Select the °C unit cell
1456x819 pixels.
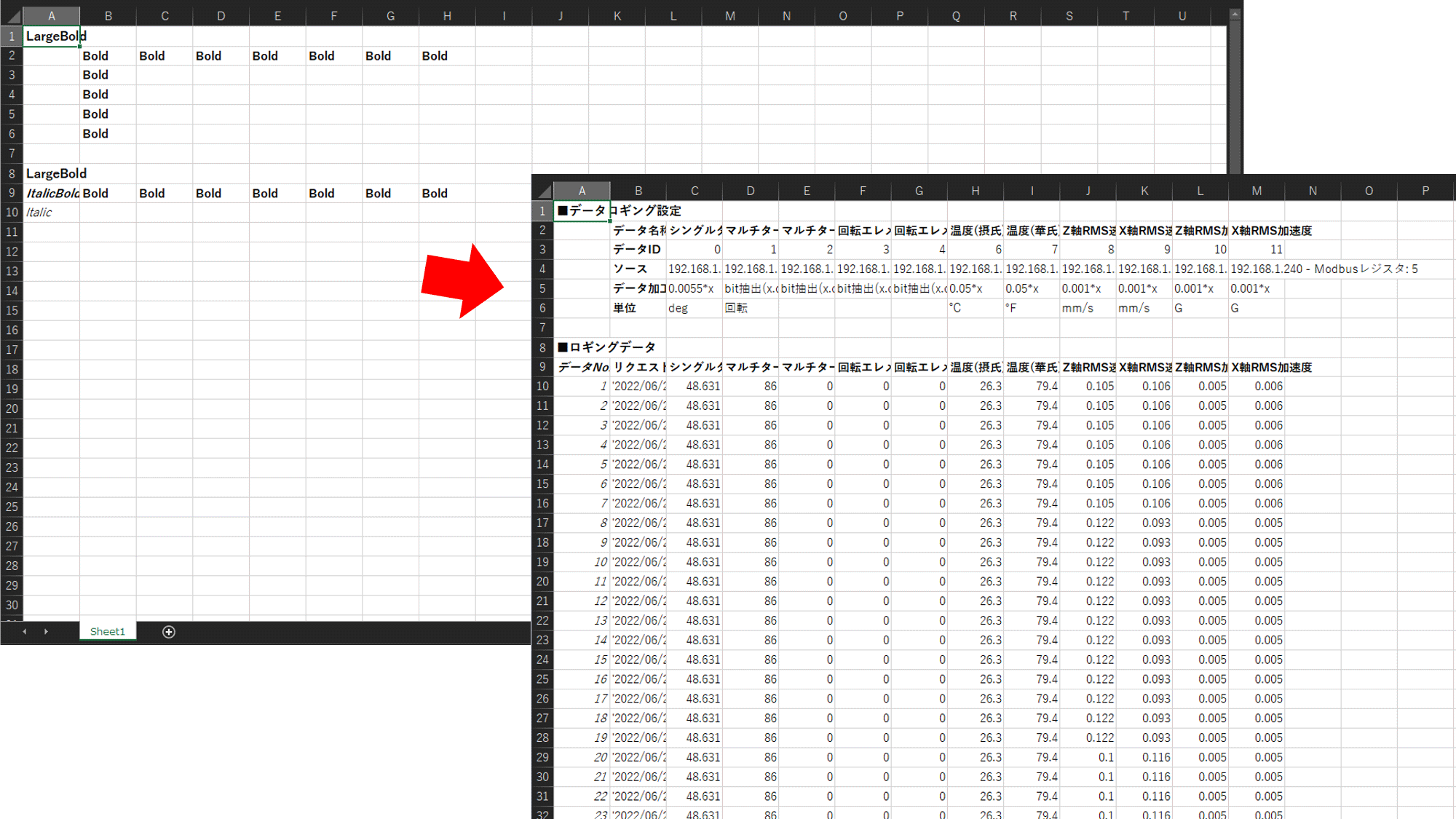[976, 308]
